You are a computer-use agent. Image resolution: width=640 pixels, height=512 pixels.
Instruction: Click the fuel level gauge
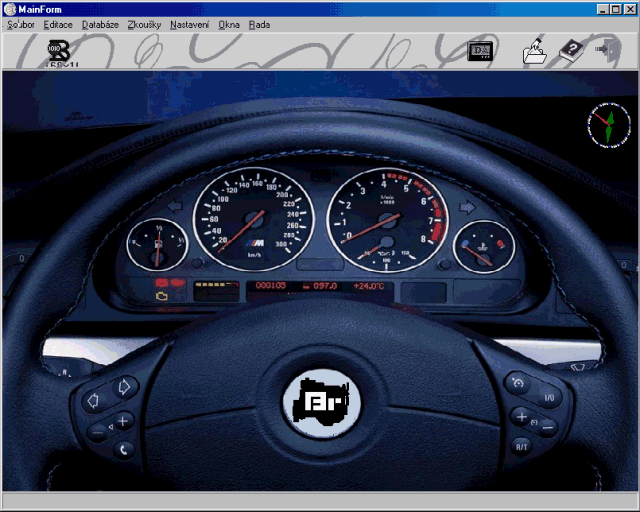point(157,245)
